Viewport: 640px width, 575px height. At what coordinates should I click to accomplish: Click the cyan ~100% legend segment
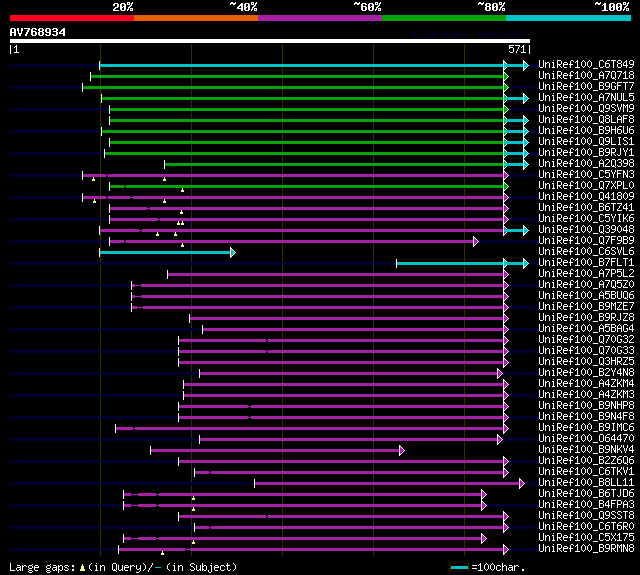click(568, 18)
